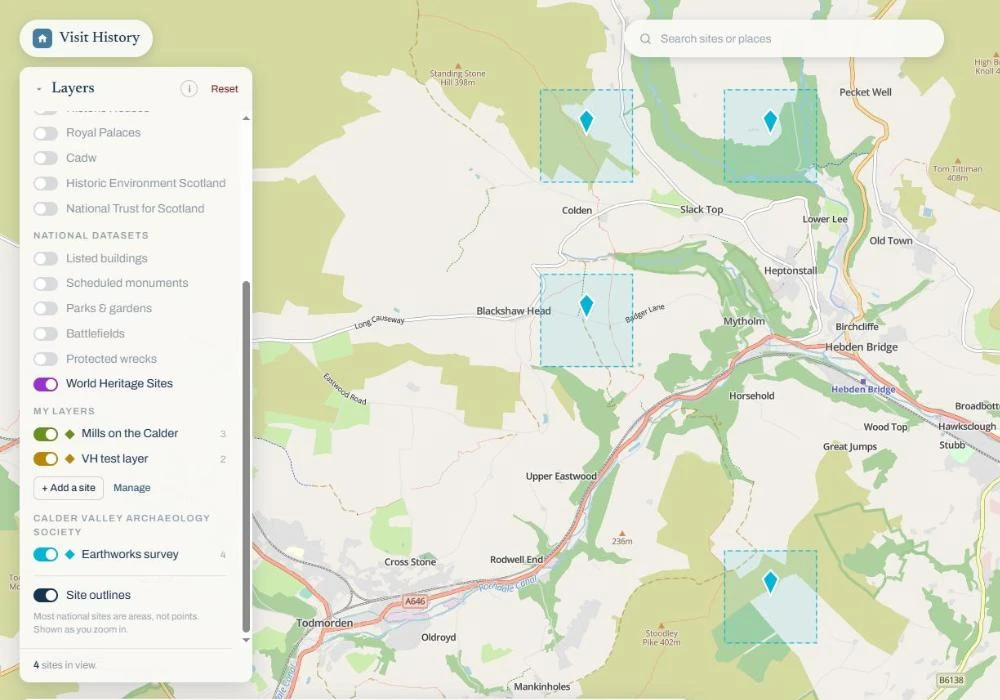Click the Mytholm place label
This screenshot has width=1000, height=700.
(744, 321)
